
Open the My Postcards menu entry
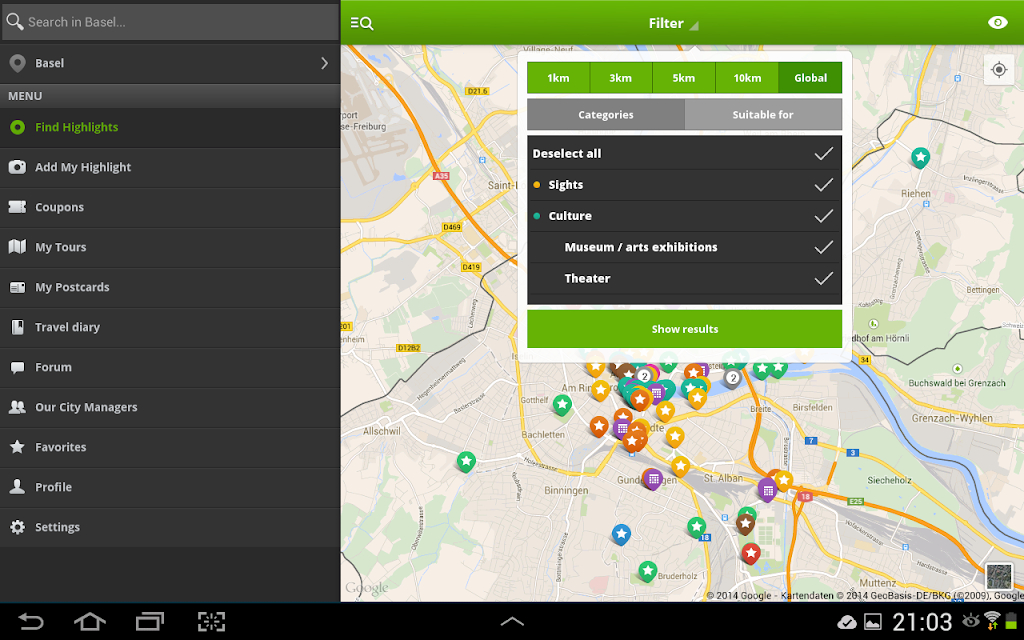170,287
